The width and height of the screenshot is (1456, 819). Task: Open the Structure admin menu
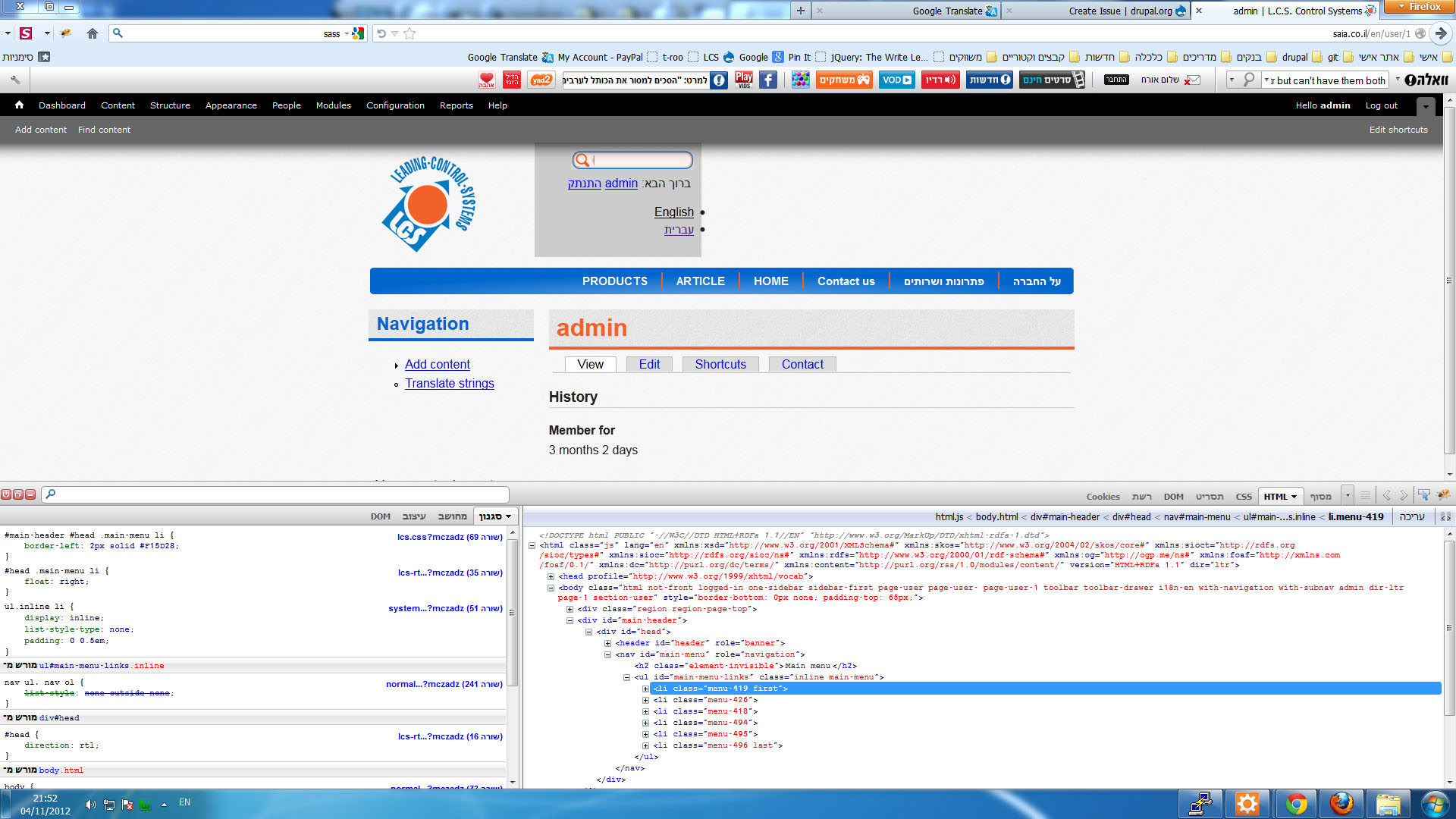click(x=170, y=105)
